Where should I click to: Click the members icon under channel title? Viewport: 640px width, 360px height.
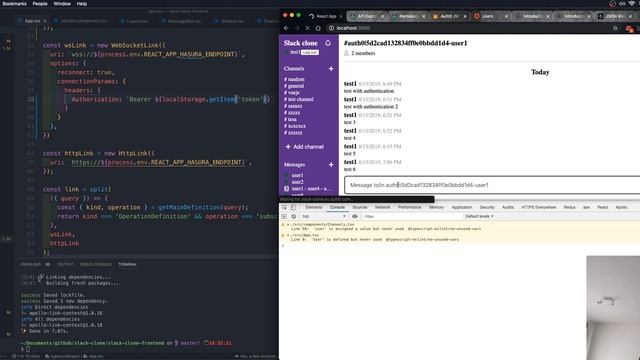tap(347, 53)
